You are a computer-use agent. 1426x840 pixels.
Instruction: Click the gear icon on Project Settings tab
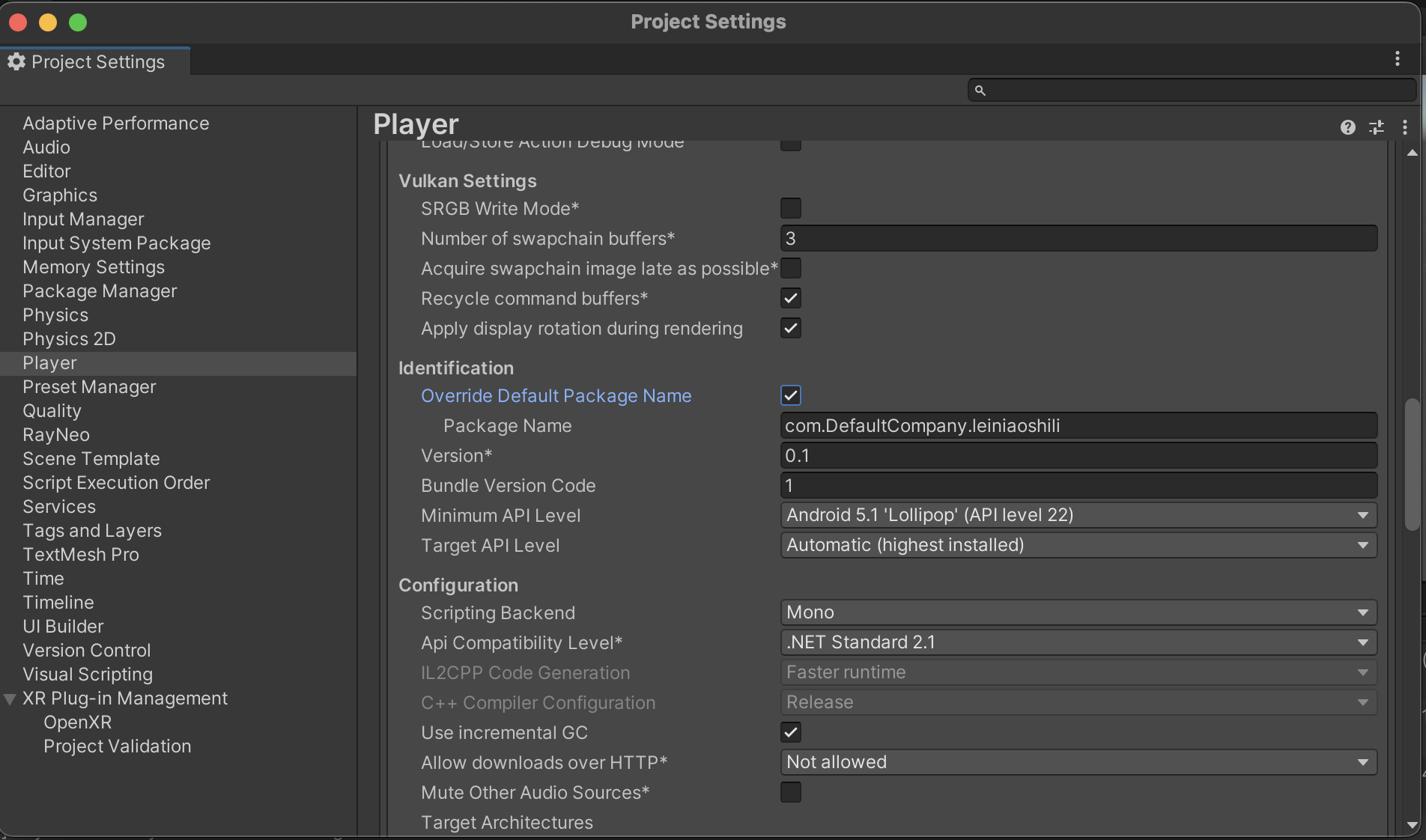point(16,61)
